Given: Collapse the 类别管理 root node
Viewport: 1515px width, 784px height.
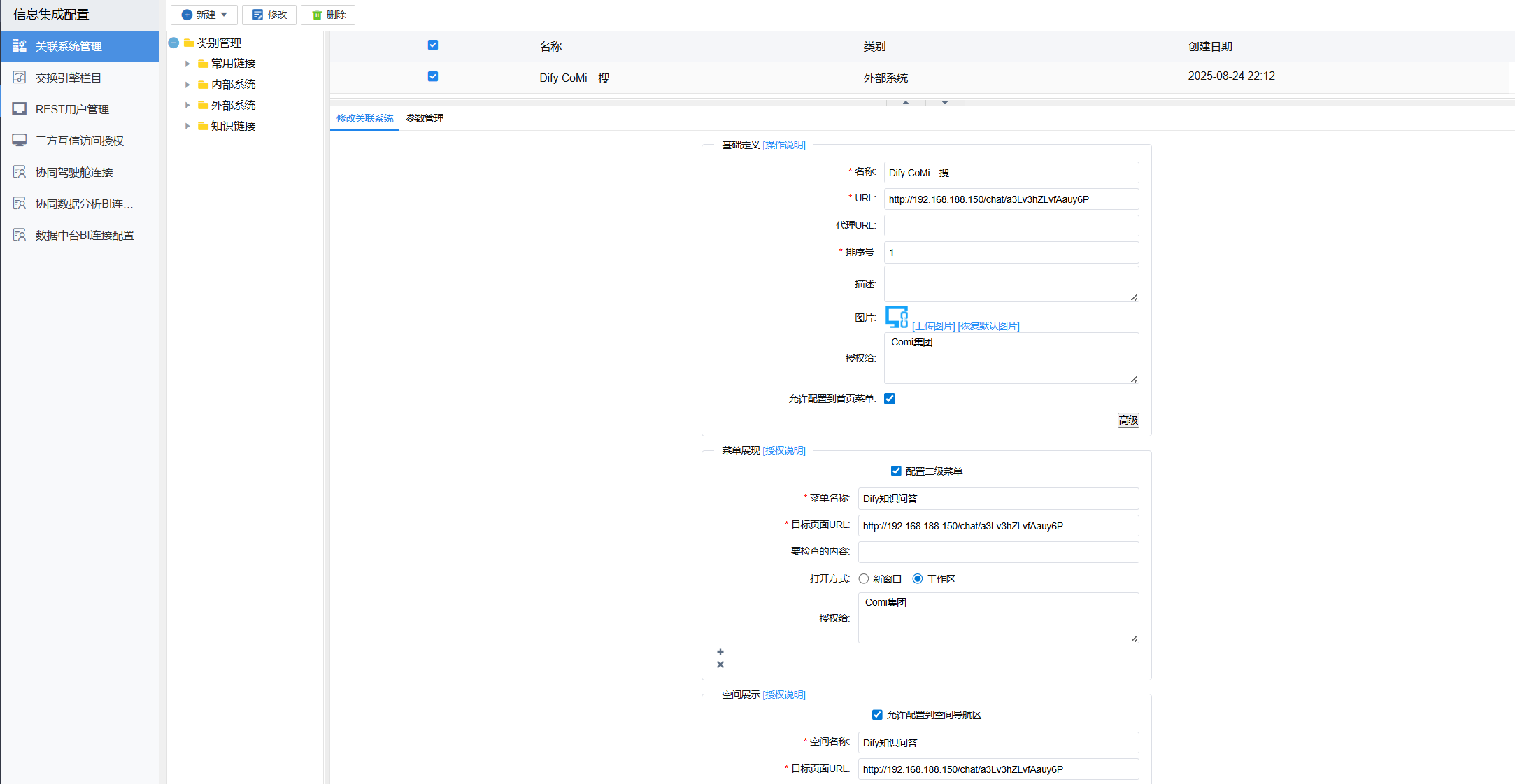Looking at the screenshot, I should [174, 43].
